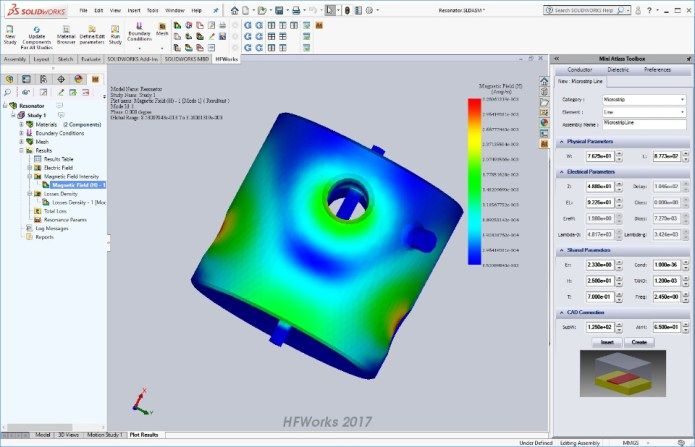This screenshot has width=695, height=447.
Task: Run Study from the HFWorks ribbon
Action: (115, 35)
